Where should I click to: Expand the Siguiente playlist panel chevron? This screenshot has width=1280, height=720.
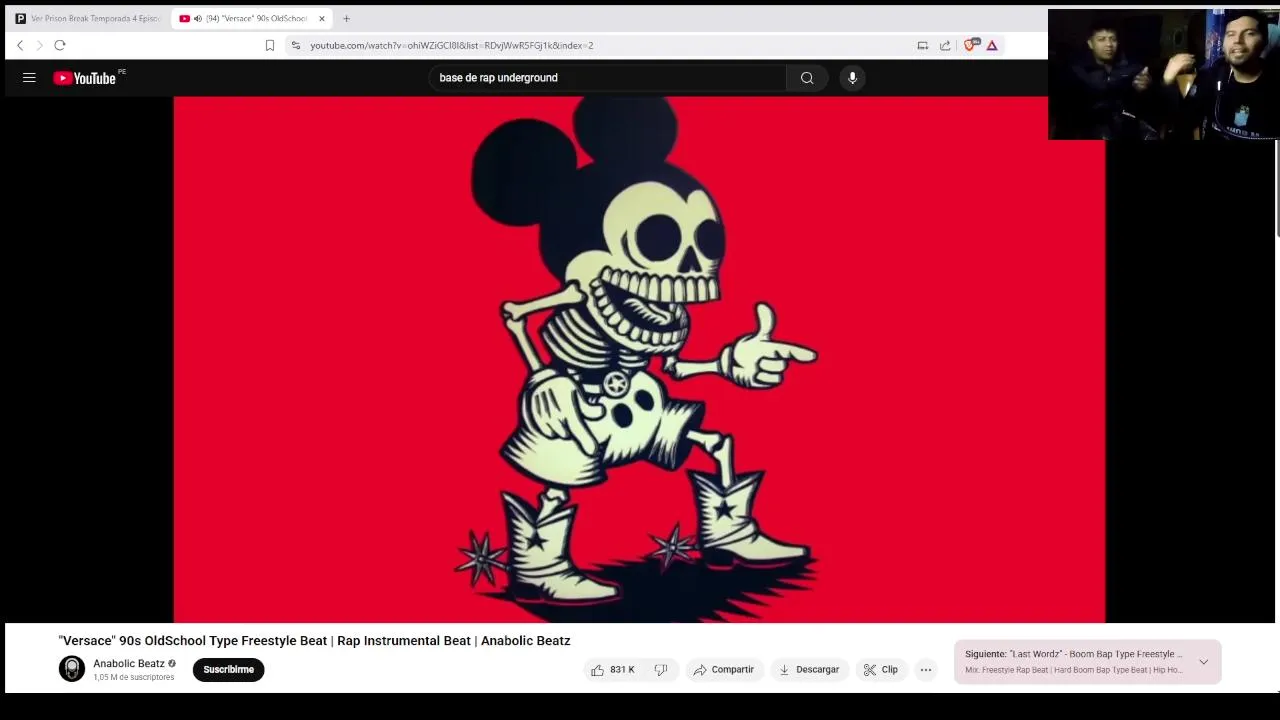click(x=1203, y=662)
